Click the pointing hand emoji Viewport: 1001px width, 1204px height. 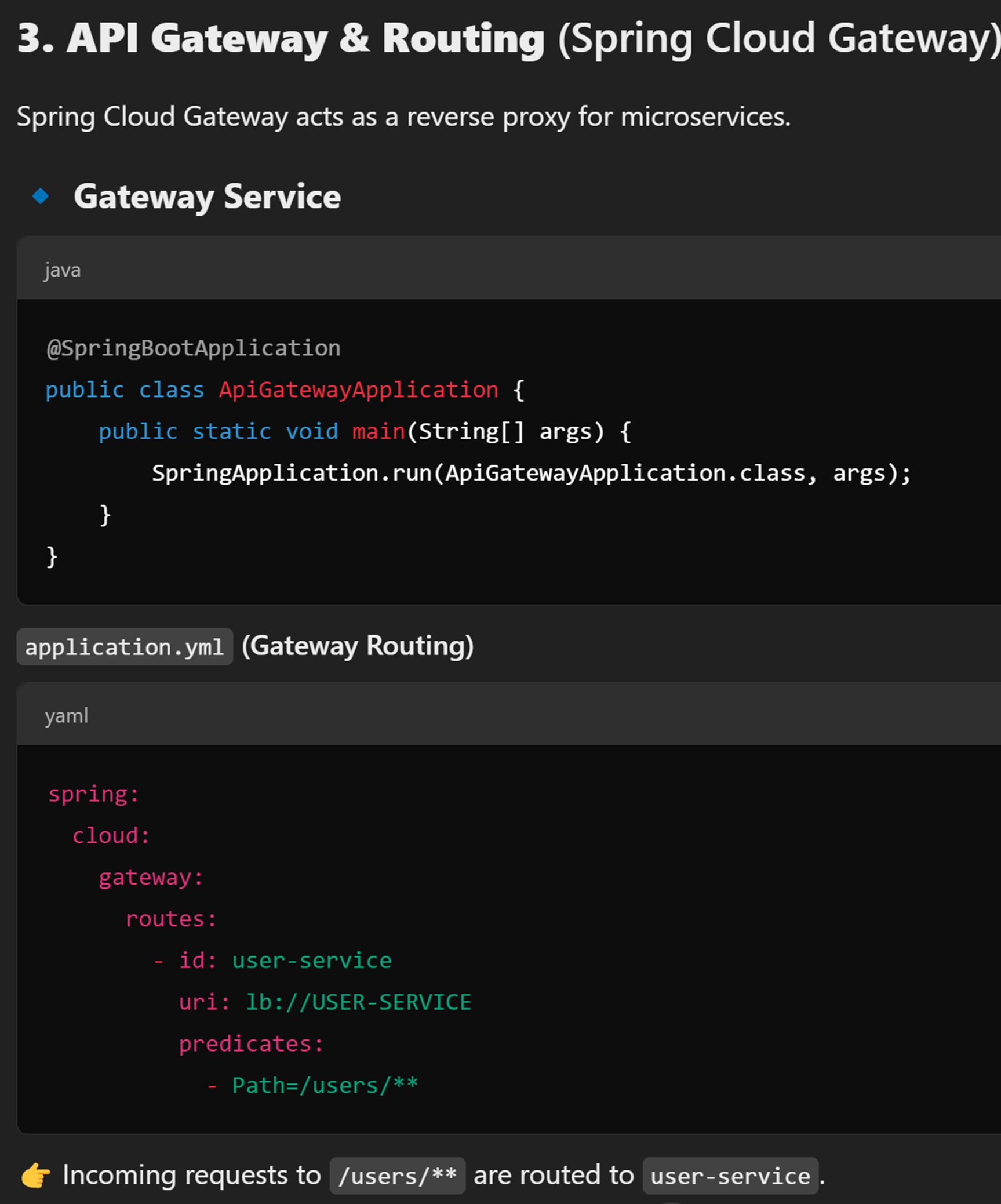click(x=36, y=1176)
